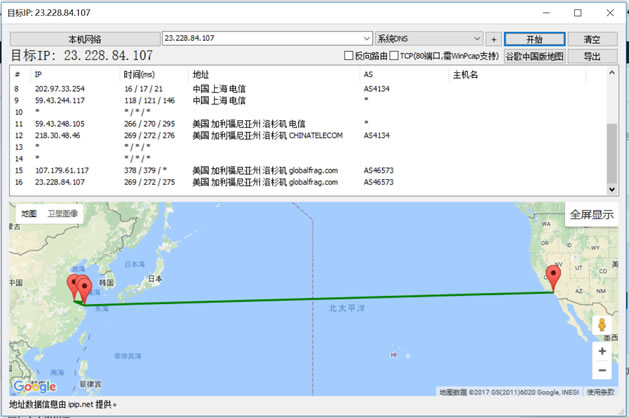This screenshot has height=418, width=629.
Task: Enable the 反向路由 checkbox
Action: coord(348,56)
